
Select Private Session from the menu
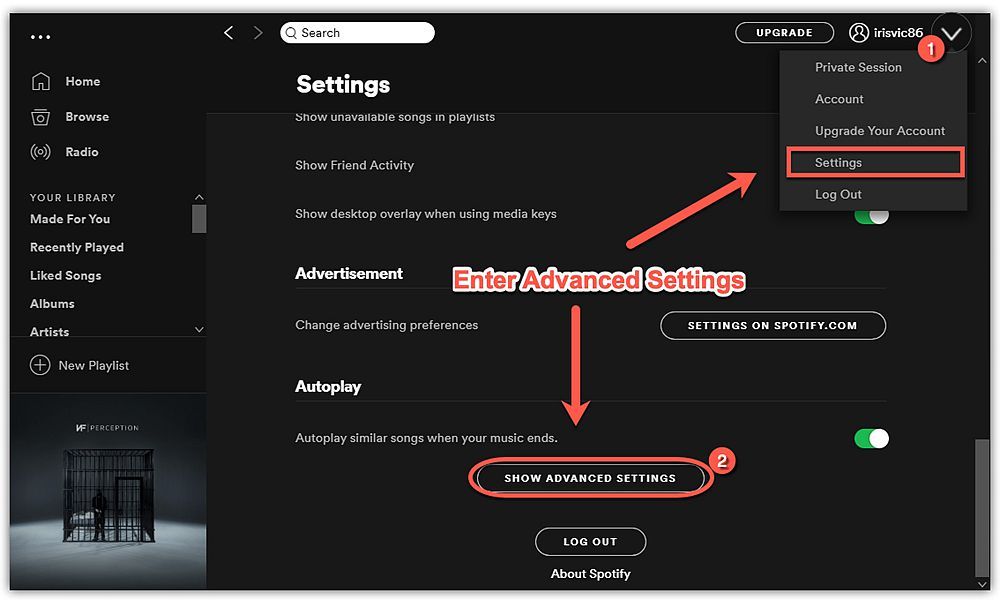(858, 67)
